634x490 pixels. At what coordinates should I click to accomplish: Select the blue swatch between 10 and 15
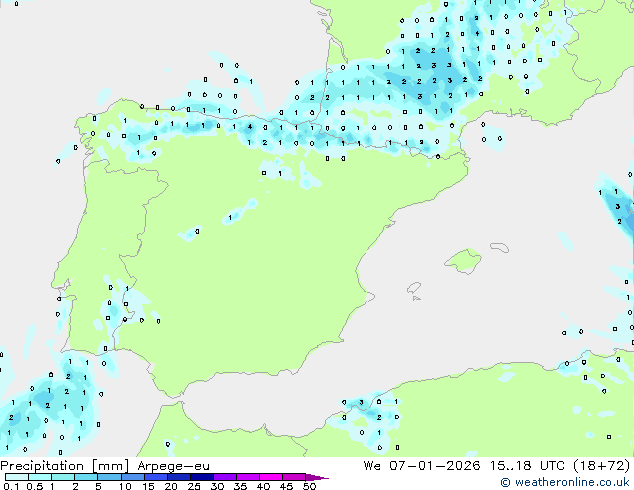click(132, 477)
